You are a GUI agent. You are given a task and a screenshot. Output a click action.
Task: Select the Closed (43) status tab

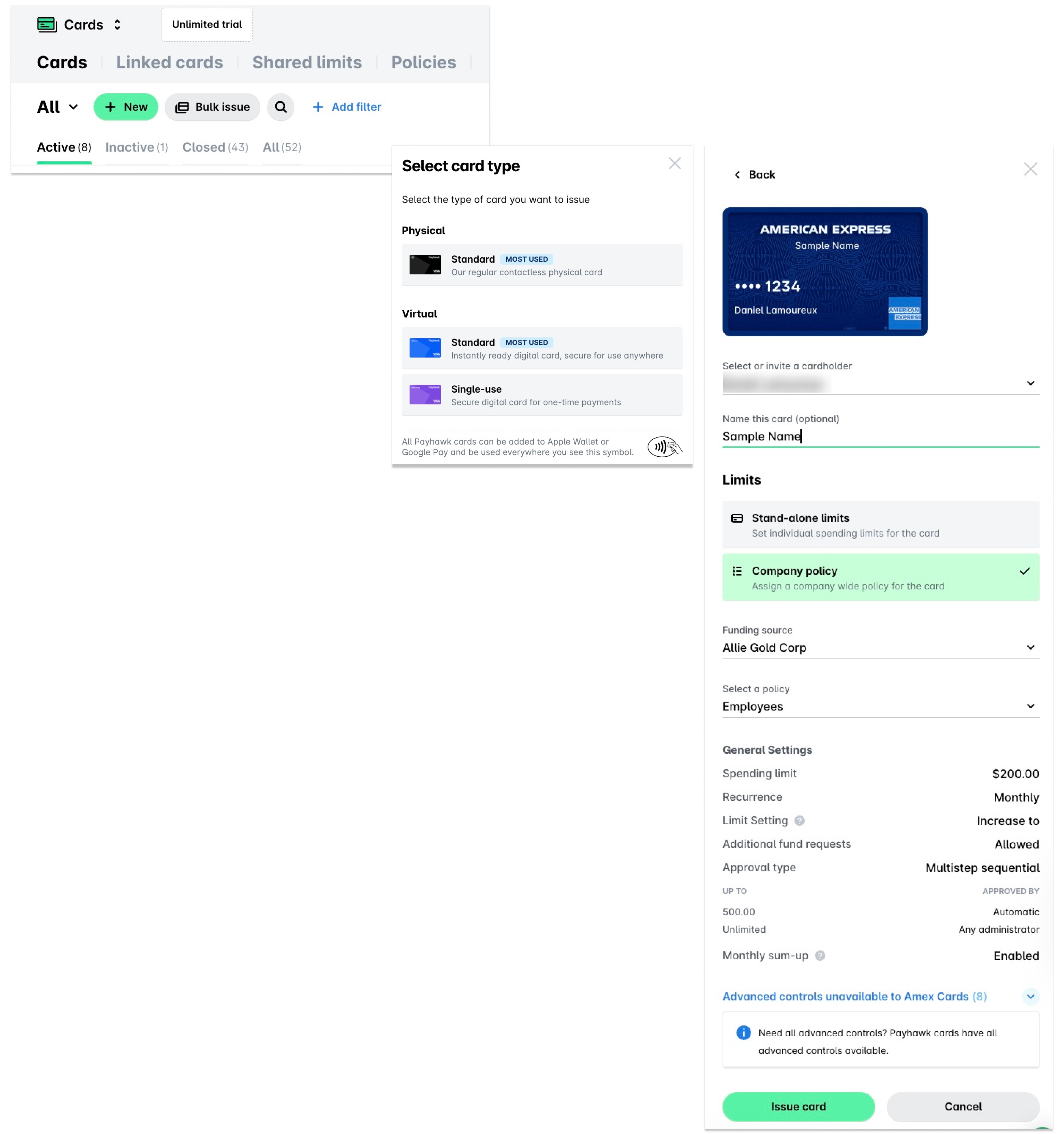216,148
